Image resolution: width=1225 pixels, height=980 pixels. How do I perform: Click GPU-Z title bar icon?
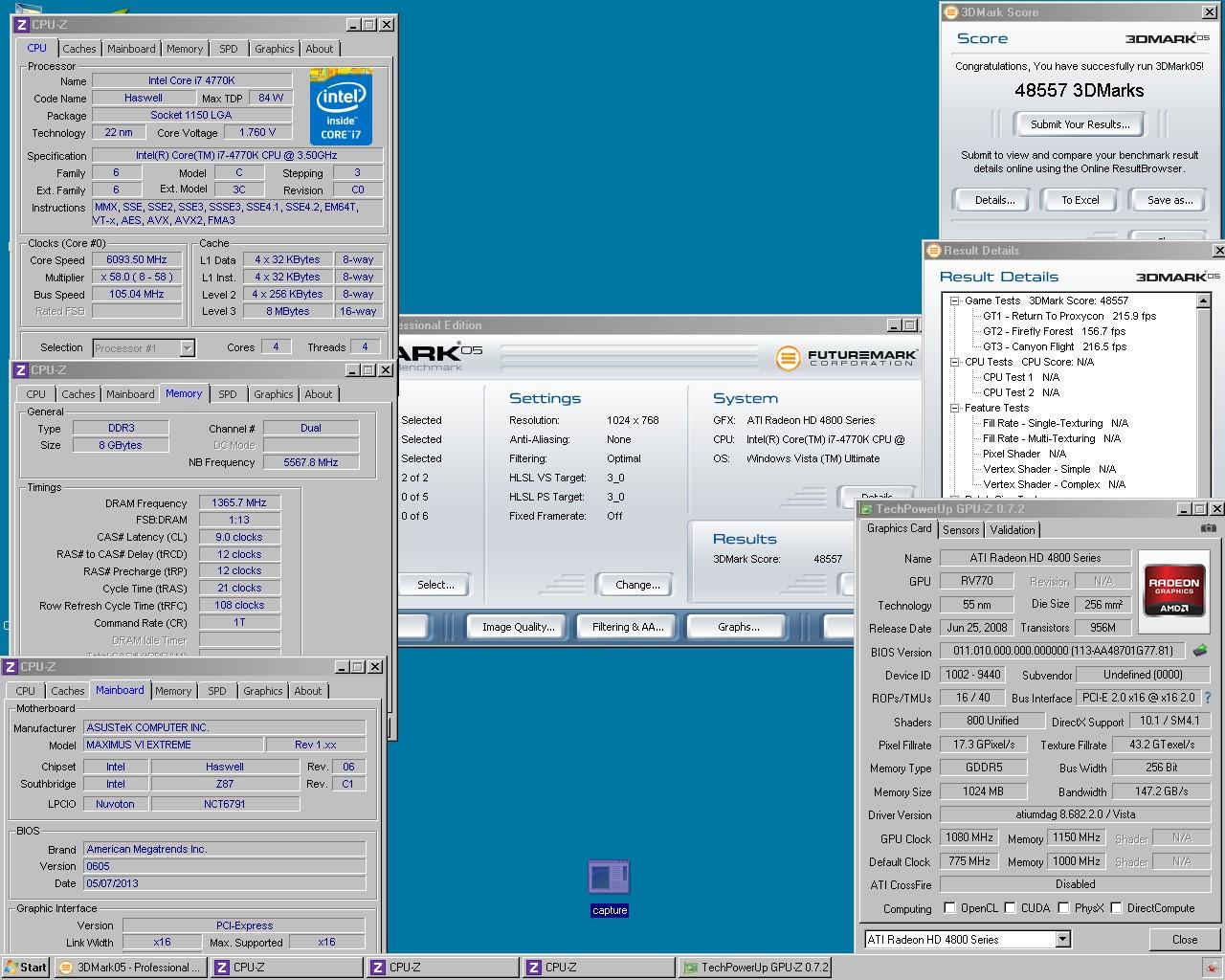867,509
